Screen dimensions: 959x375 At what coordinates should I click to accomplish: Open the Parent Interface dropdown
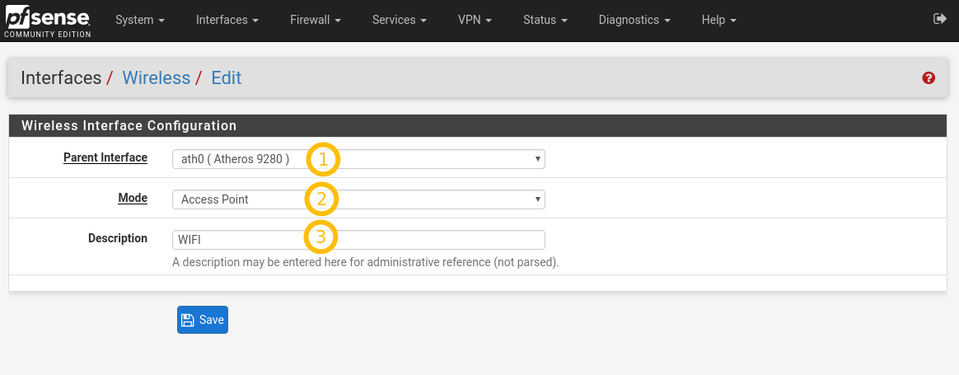click(358, 159)
